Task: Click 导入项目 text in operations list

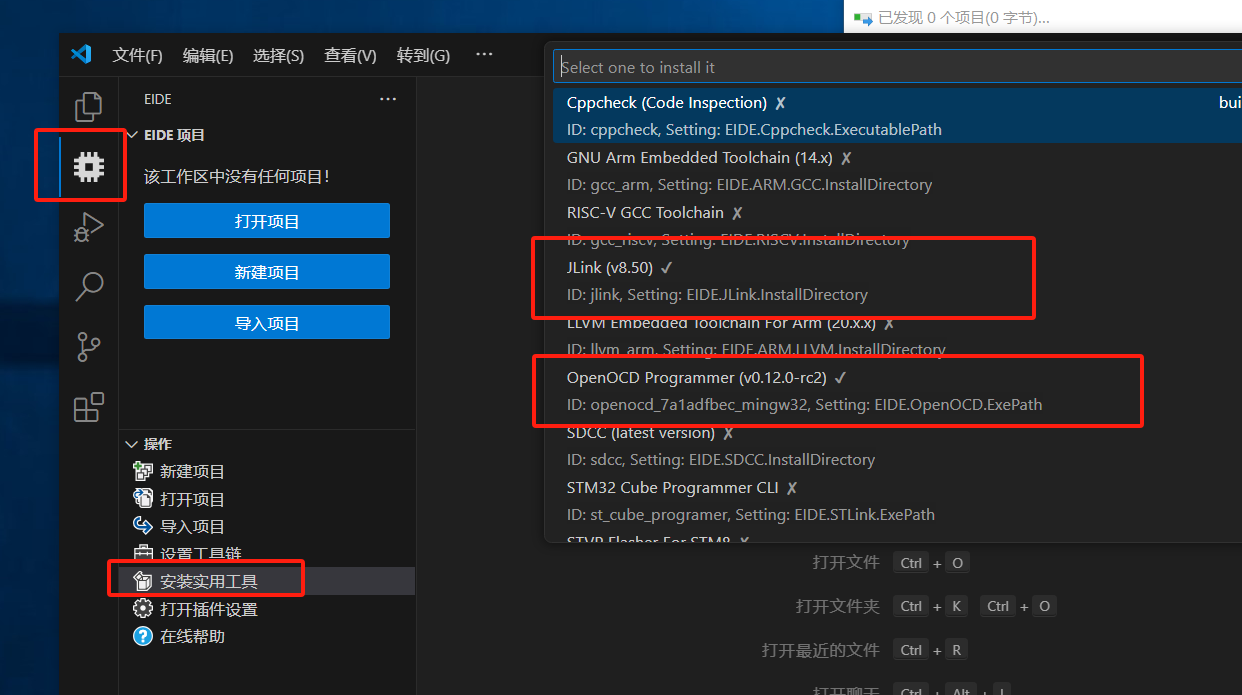Action: 192,526
